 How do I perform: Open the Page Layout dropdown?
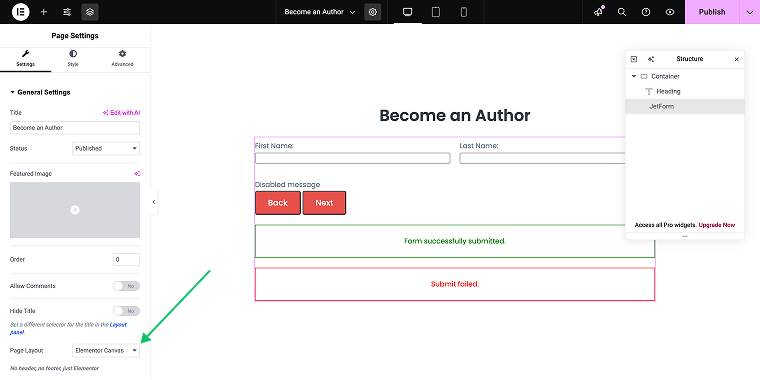(x=106, y=350)
